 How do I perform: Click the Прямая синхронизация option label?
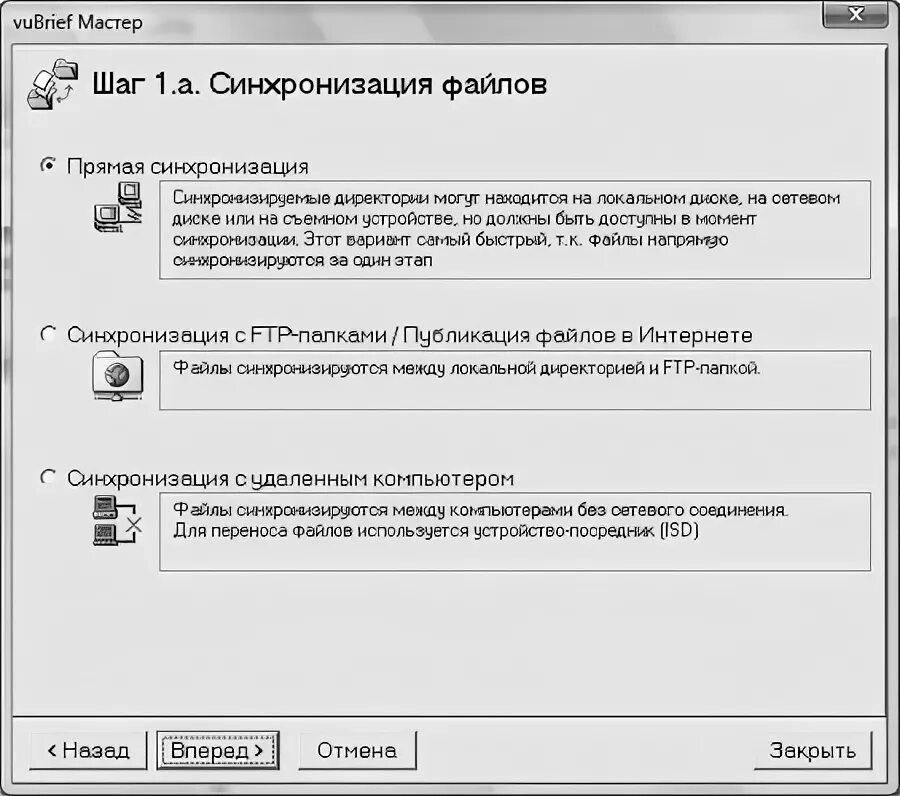coord(188,166)
